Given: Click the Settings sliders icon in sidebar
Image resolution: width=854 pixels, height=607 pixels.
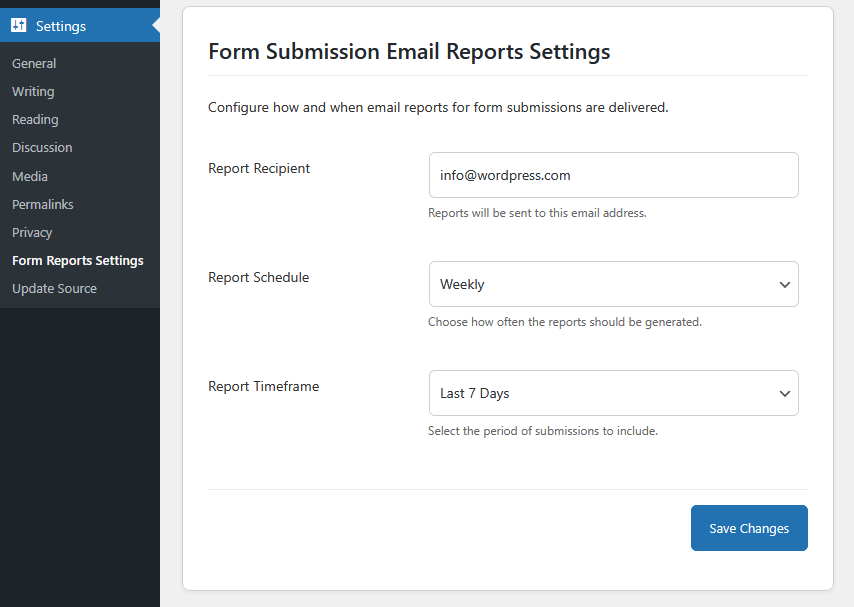Looking at the screenshot, I should pyautogui.click(x=19, y=26).
